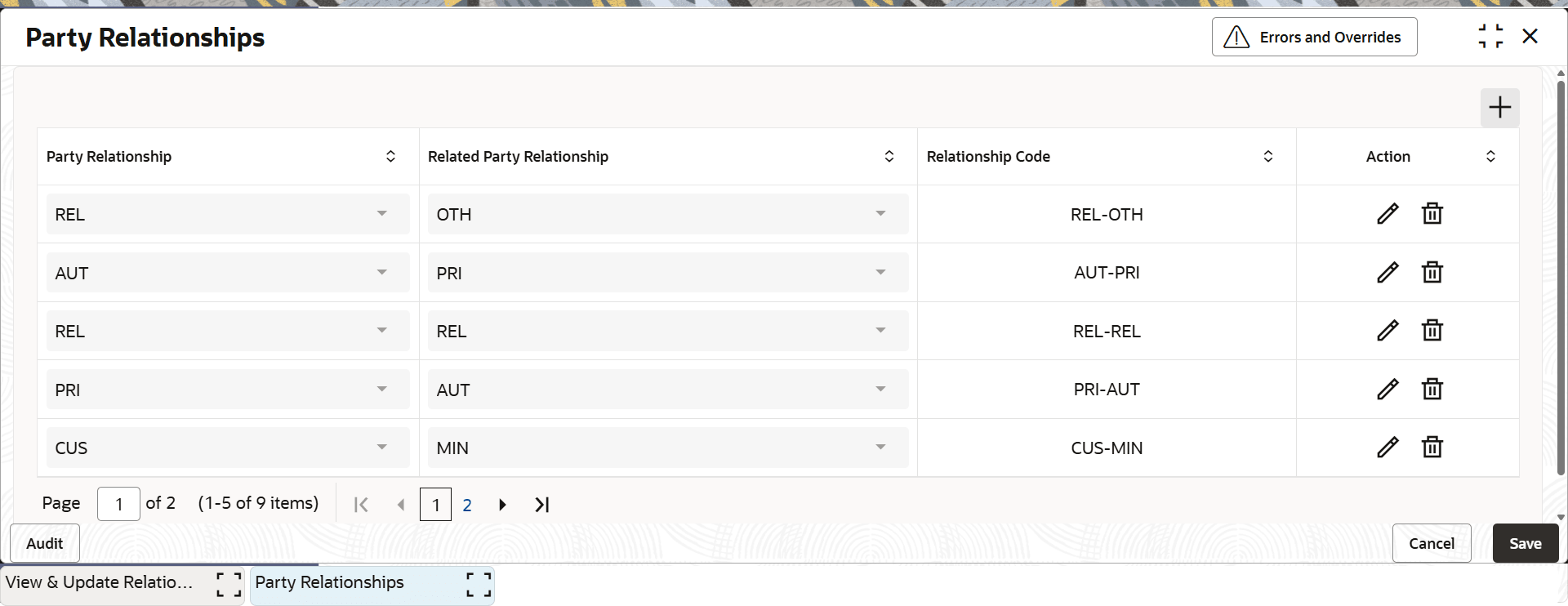Select the Party Relationships tab

[329, 582]
